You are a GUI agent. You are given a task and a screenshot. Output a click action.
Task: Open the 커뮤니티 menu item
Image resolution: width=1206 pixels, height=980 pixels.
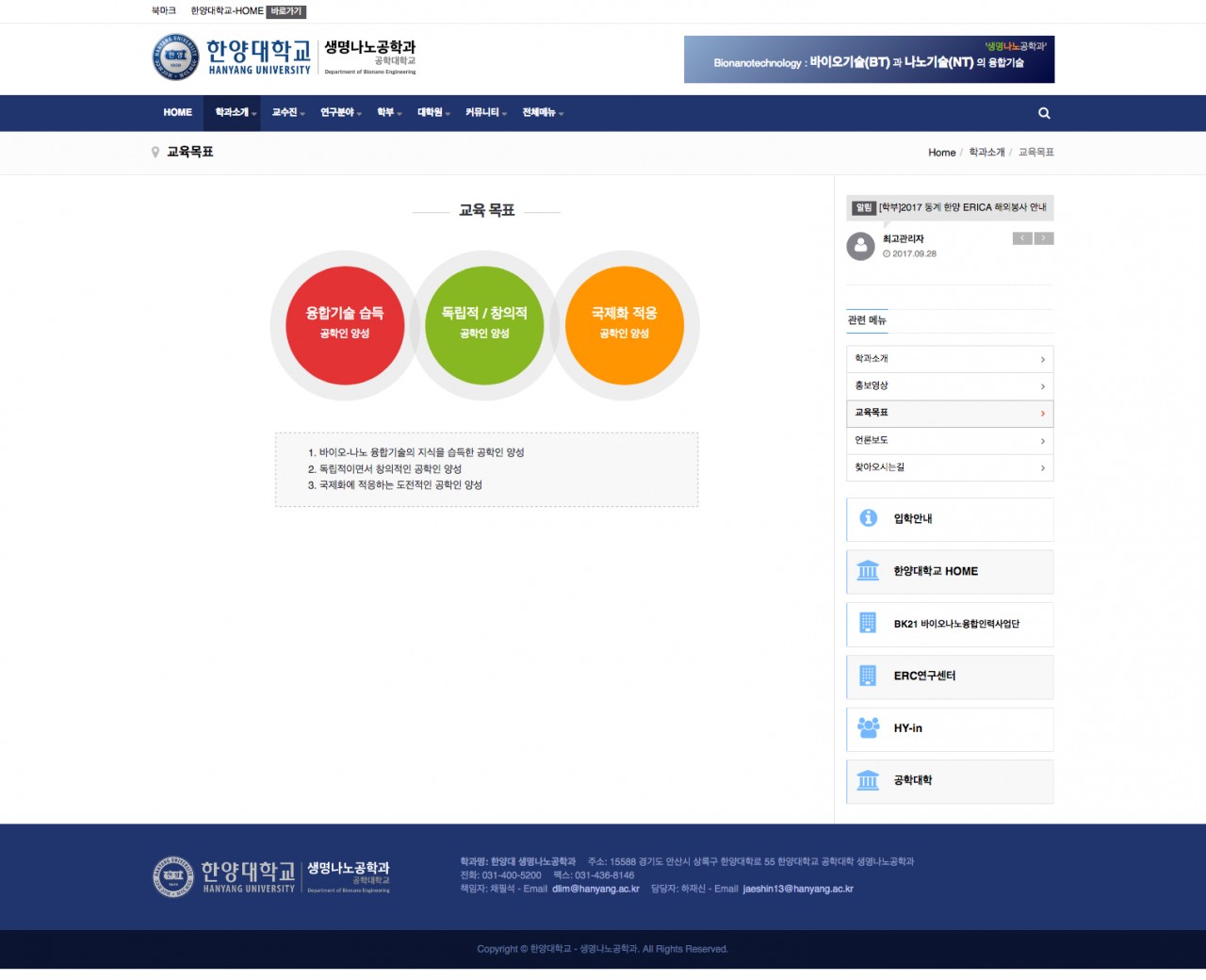pos(485,113)
